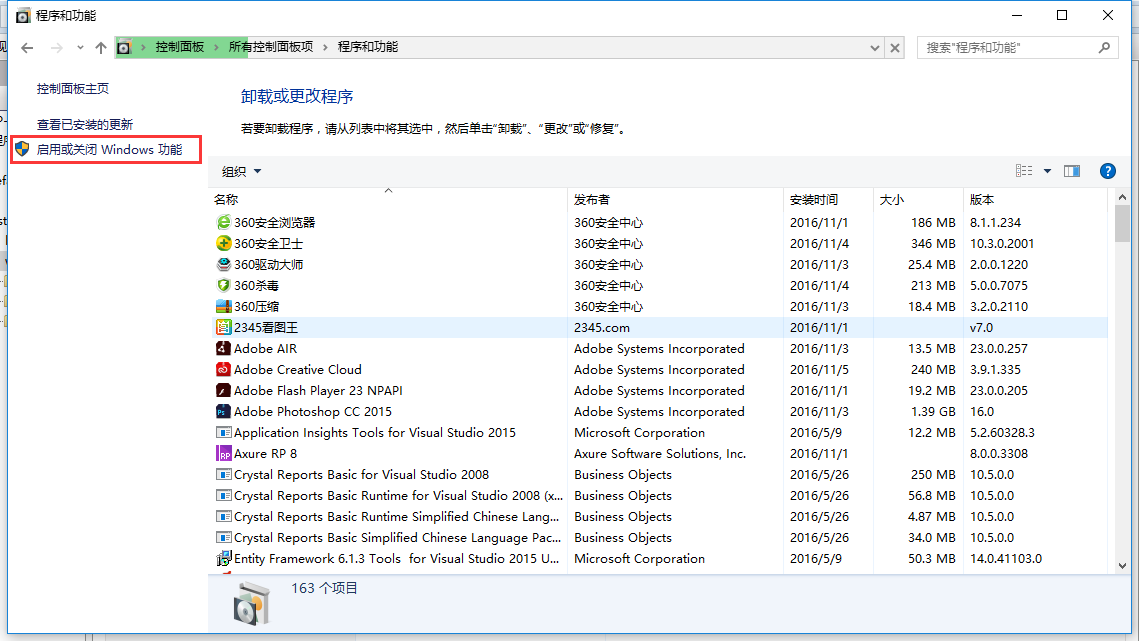Screen dimensions: 1139x641
Task: Click the Adobe AIR icon
Action: (x=223, y=349)
